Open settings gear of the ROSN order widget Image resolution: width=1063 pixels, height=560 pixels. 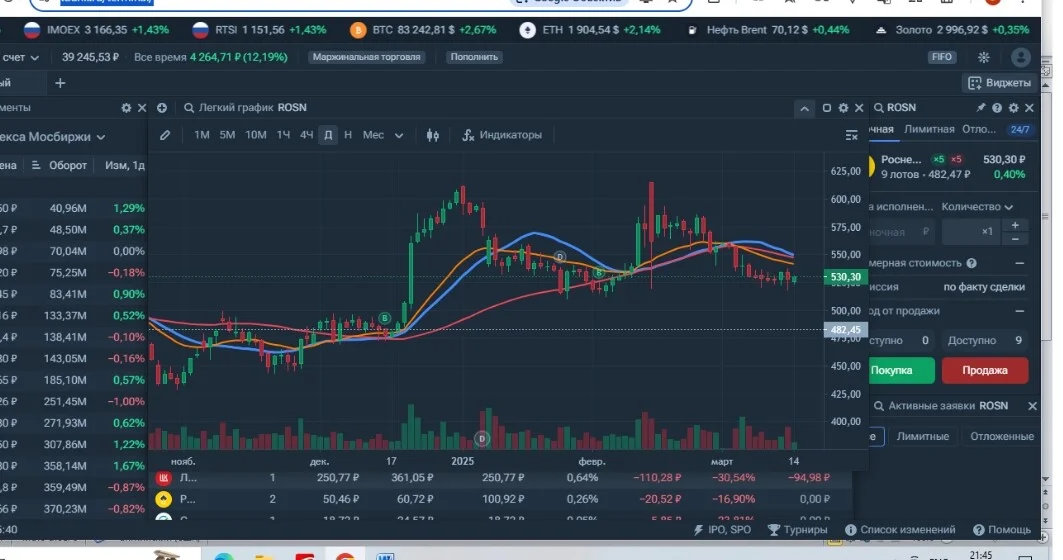(1014, 108)
